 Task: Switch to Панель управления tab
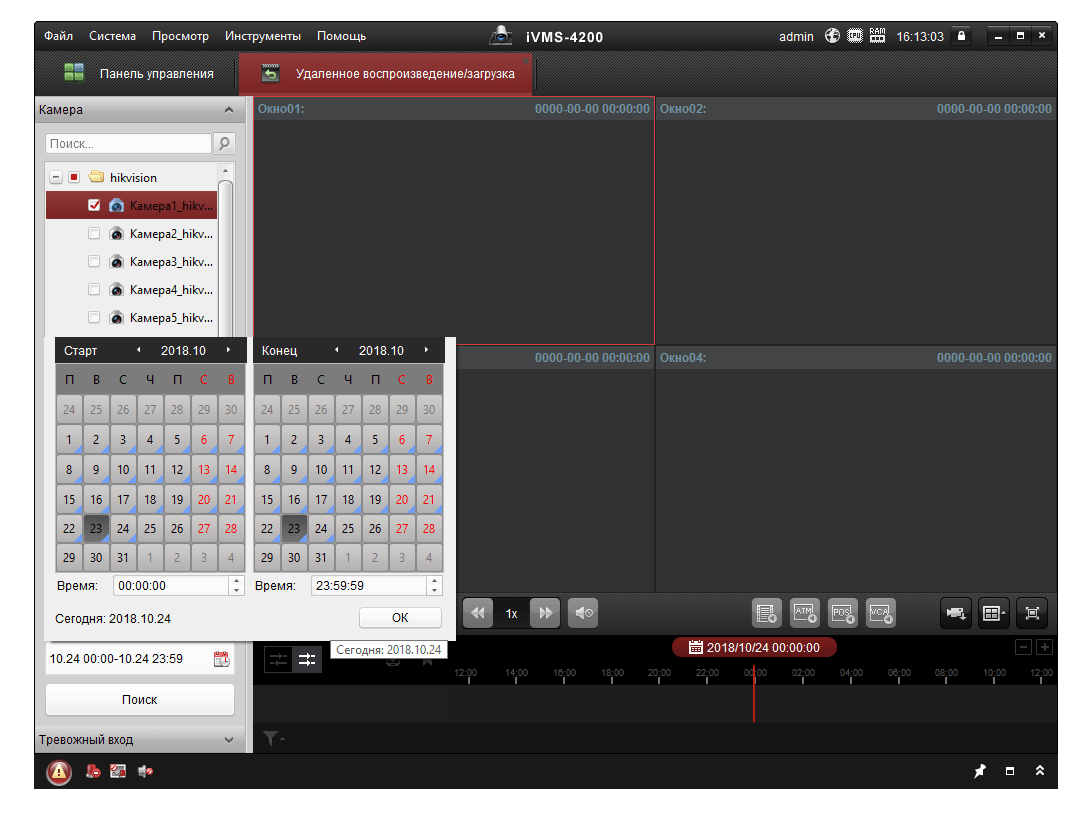point(138,73)
